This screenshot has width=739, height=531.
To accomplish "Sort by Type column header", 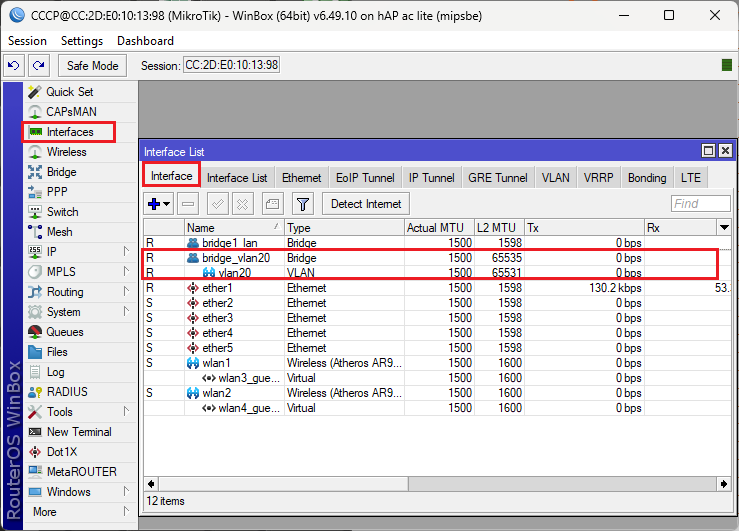I will 345,228.
